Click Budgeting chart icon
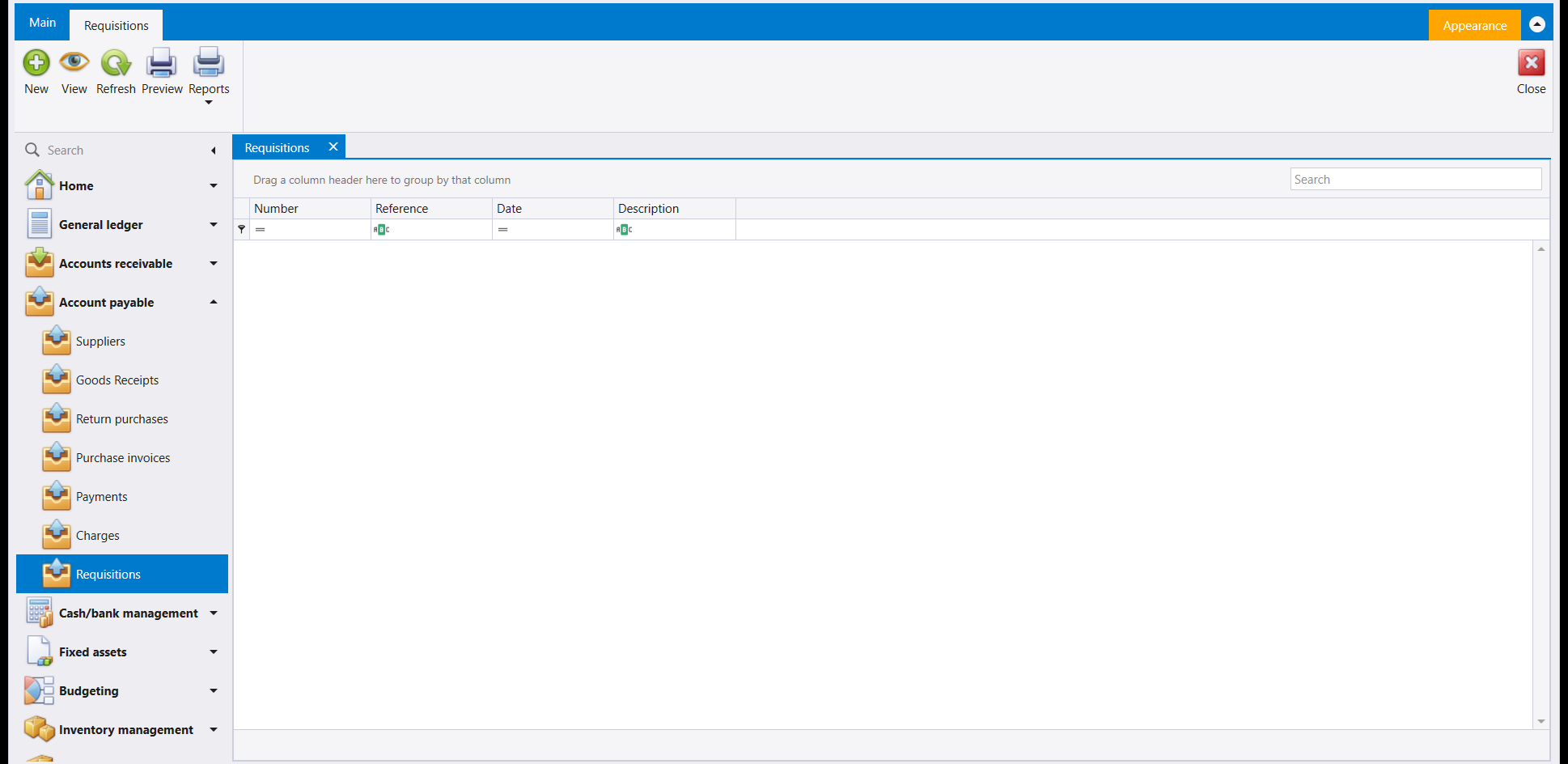Image resolution: width=1568 pixels, height=764 pixels. pyautogui.click(x=39, y=690)
